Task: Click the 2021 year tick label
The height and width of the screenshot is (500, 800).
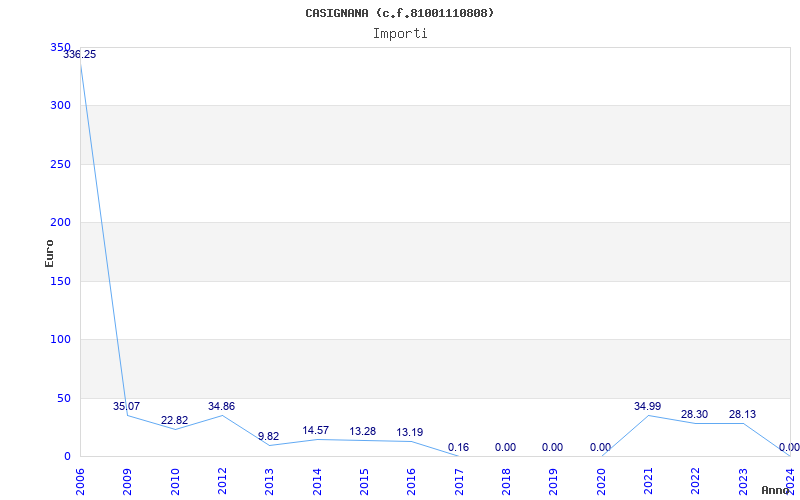Action: click(648, 482)
